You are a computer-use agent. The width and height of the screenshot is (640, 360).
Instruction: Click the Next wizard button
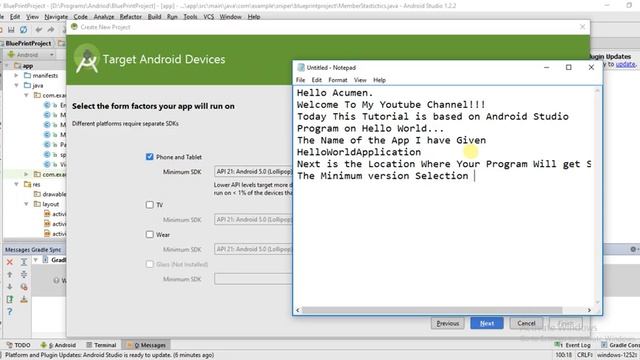coord(487,323)
